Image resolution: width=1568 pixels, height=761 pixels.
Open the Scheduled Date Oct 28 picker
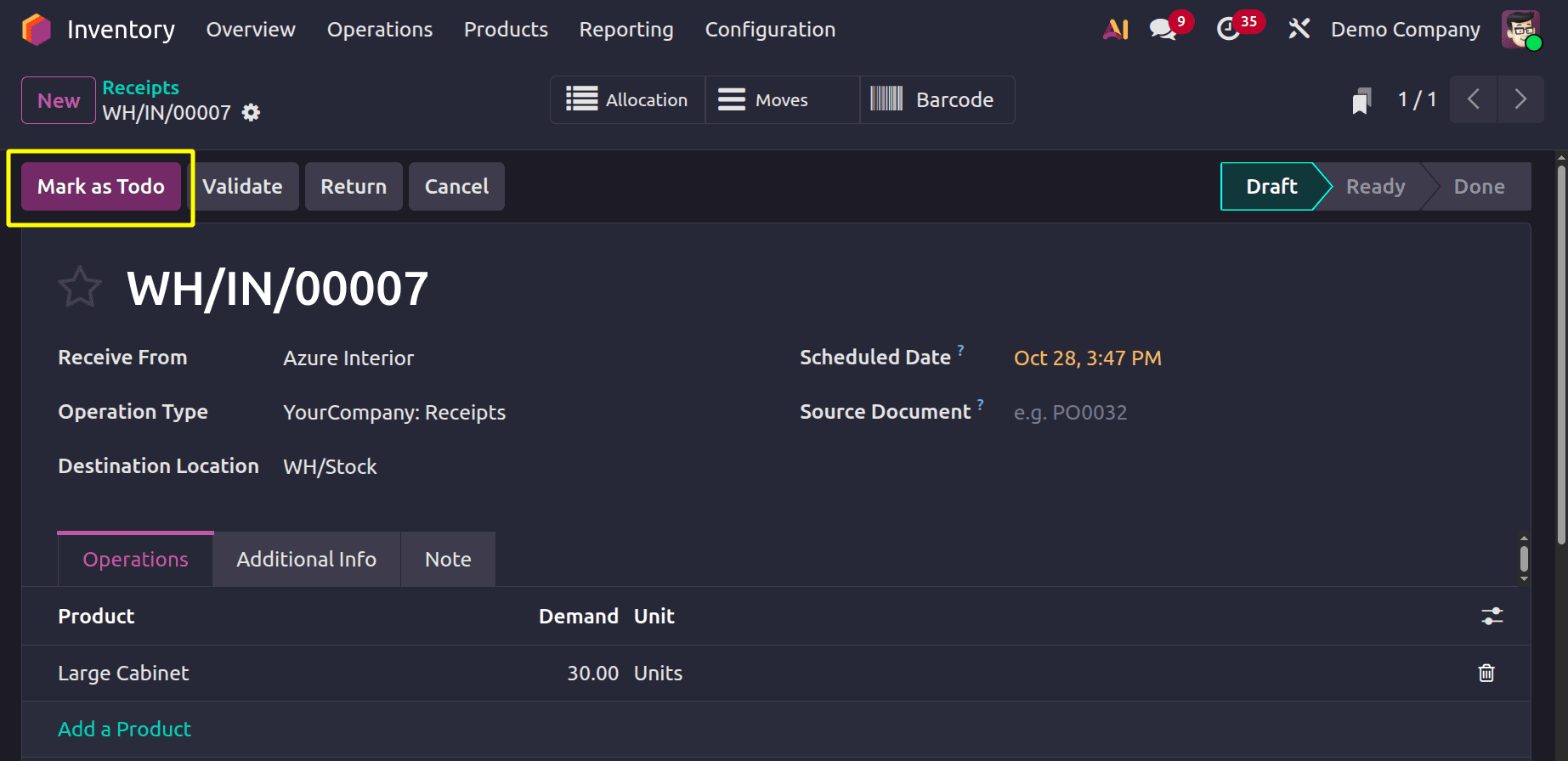(1088, 358)
